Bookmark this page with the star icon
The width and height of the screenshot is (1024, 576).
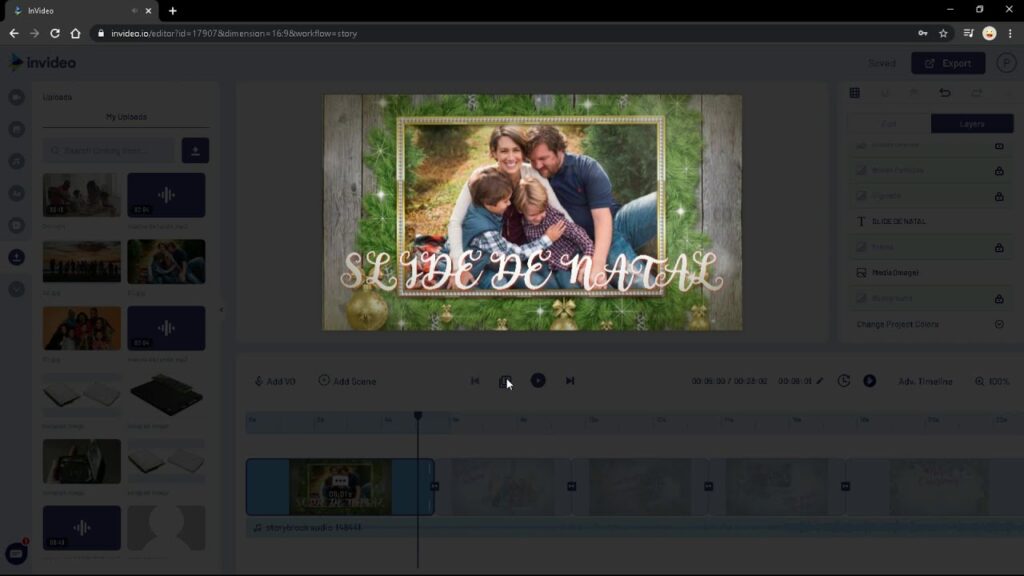(943, 33)
